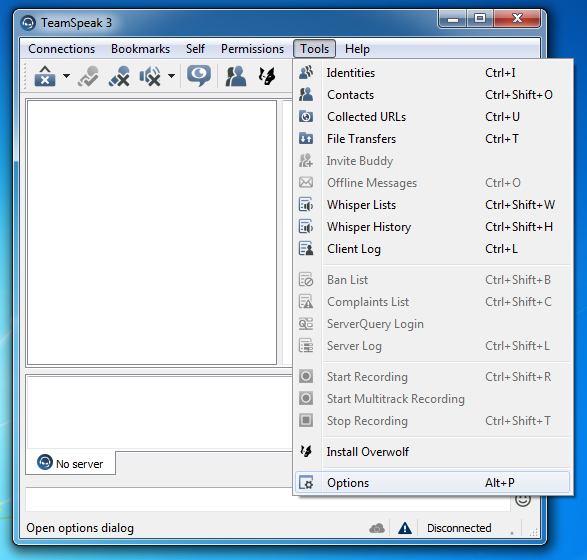Choose Install Overwolf menu entry
The height and width of the screenshot is (560, 587).
click(x=432, y=452)
